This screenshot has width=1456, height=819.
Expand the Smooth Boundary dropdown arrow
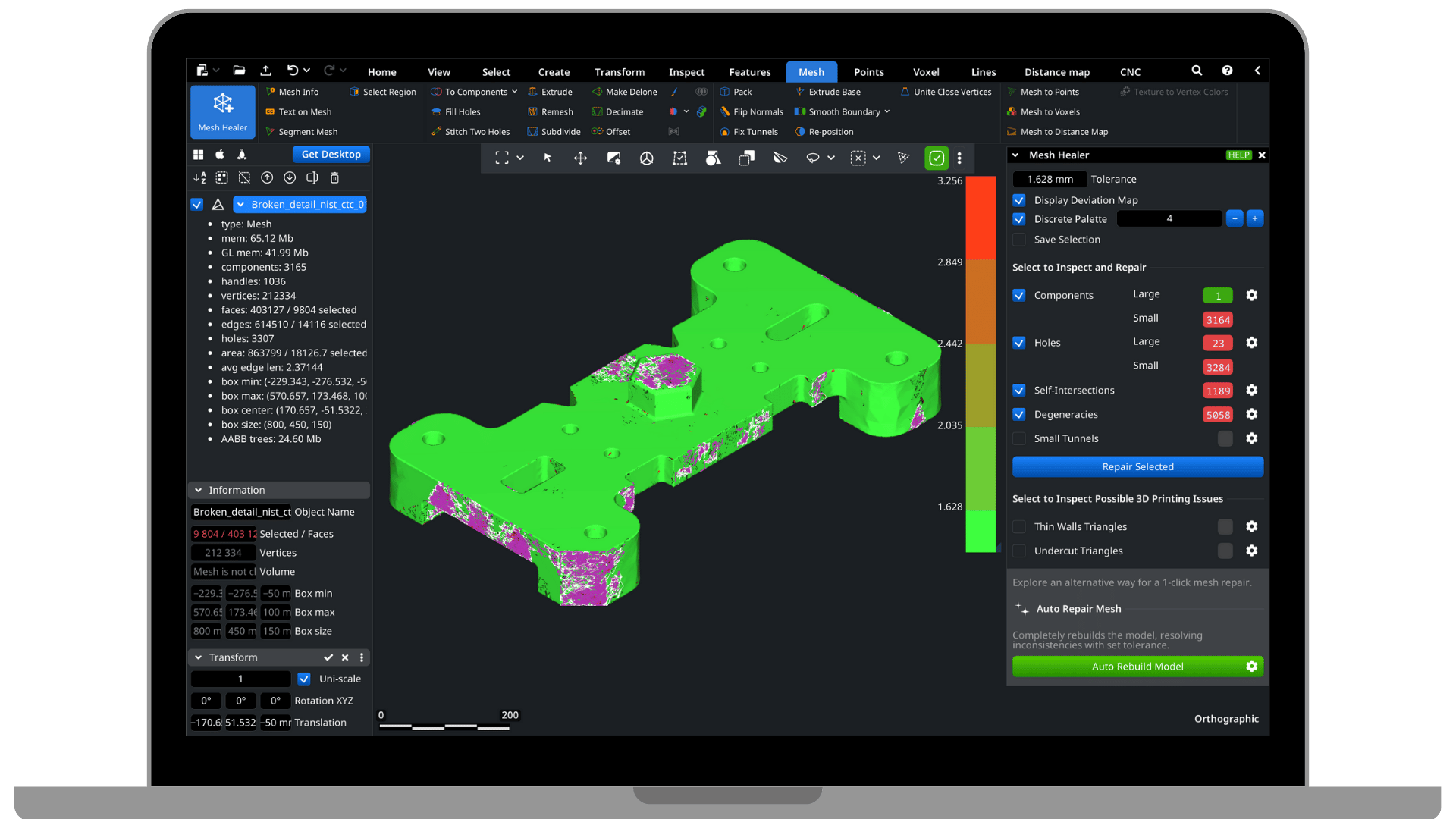887,111
